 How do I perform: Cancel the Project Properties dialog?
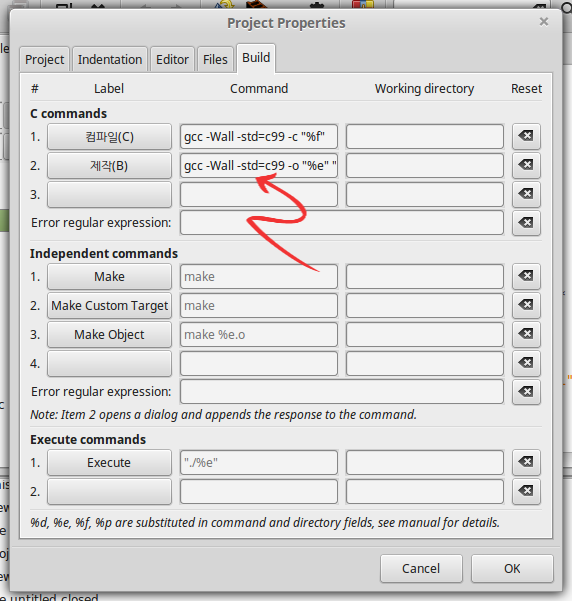coord(421,568)
